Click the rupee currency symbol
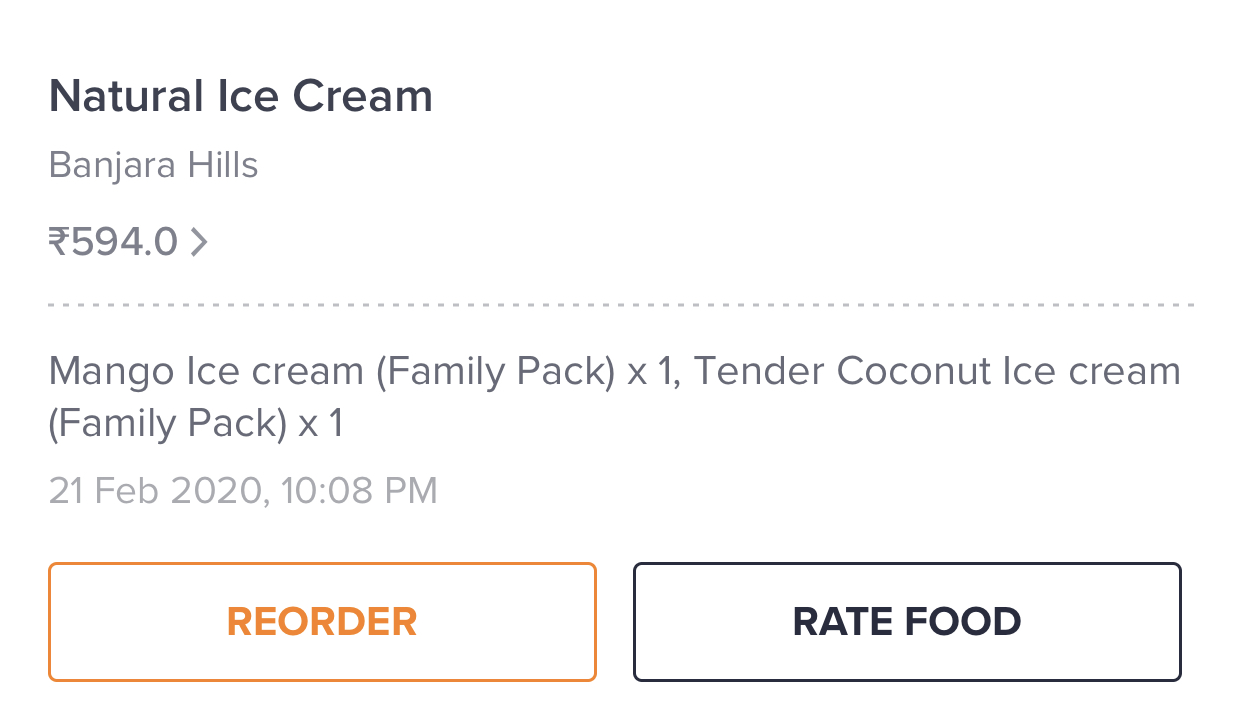The width and height of the screenshot is (1242, 724). click(x=59, y=242)
